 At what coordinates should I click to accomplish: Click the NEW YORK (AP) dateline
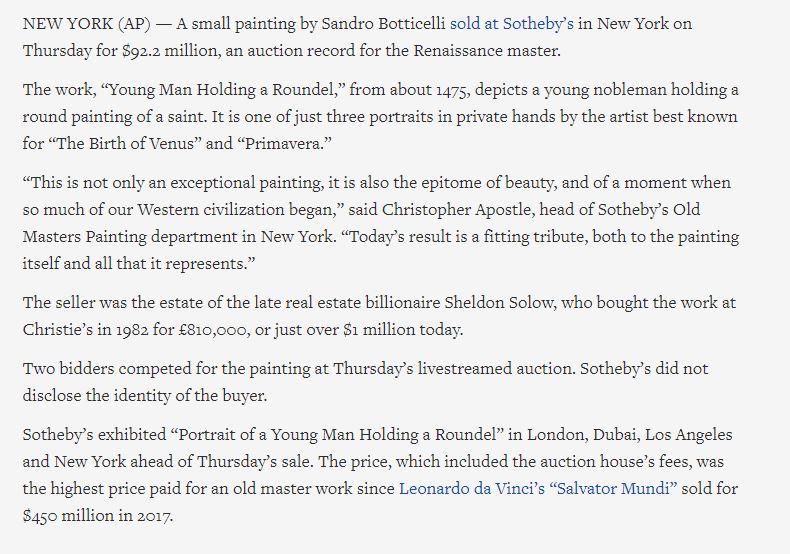86,24
